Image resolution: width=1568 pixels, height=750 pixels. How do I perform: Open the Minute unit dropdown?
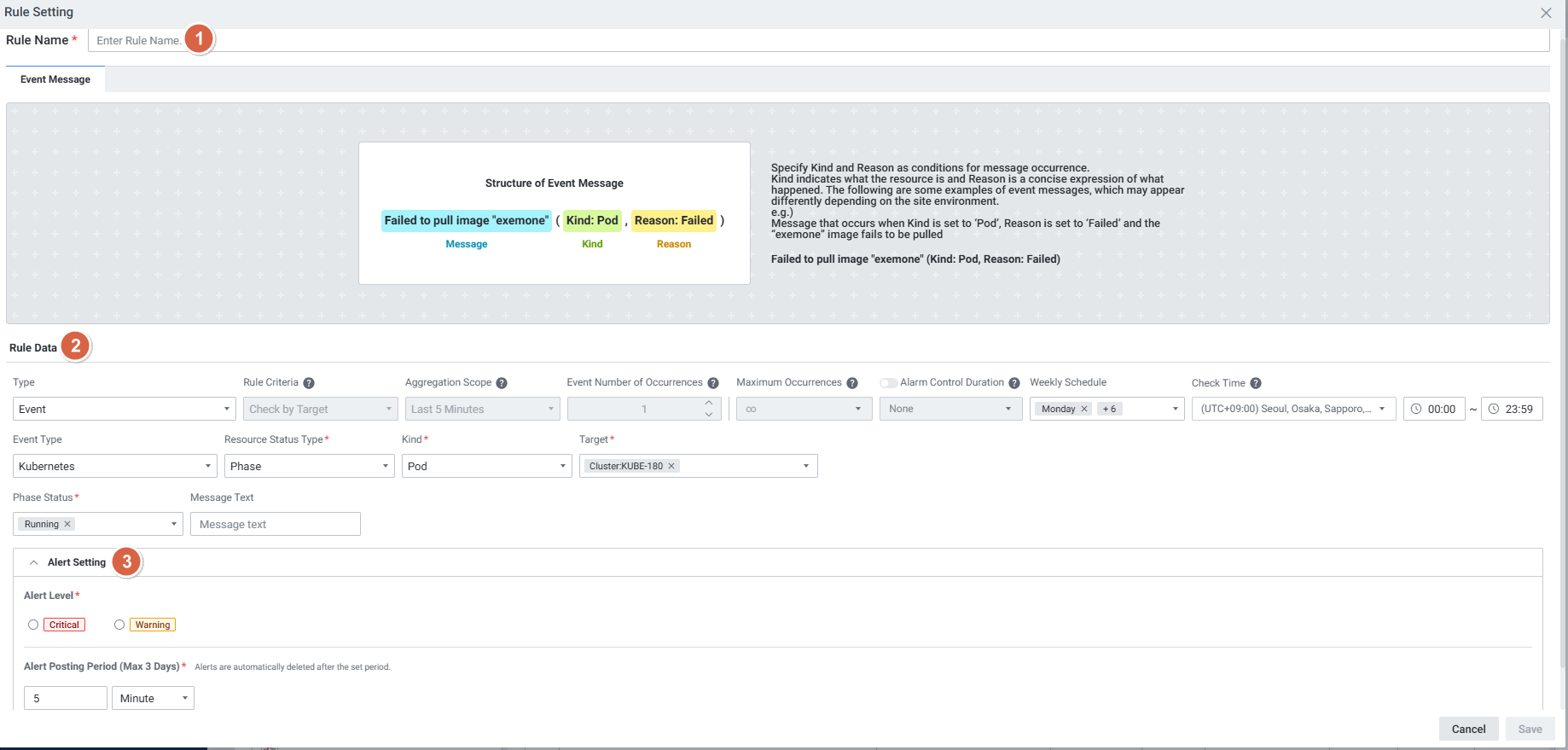click(x=153, y=698)
